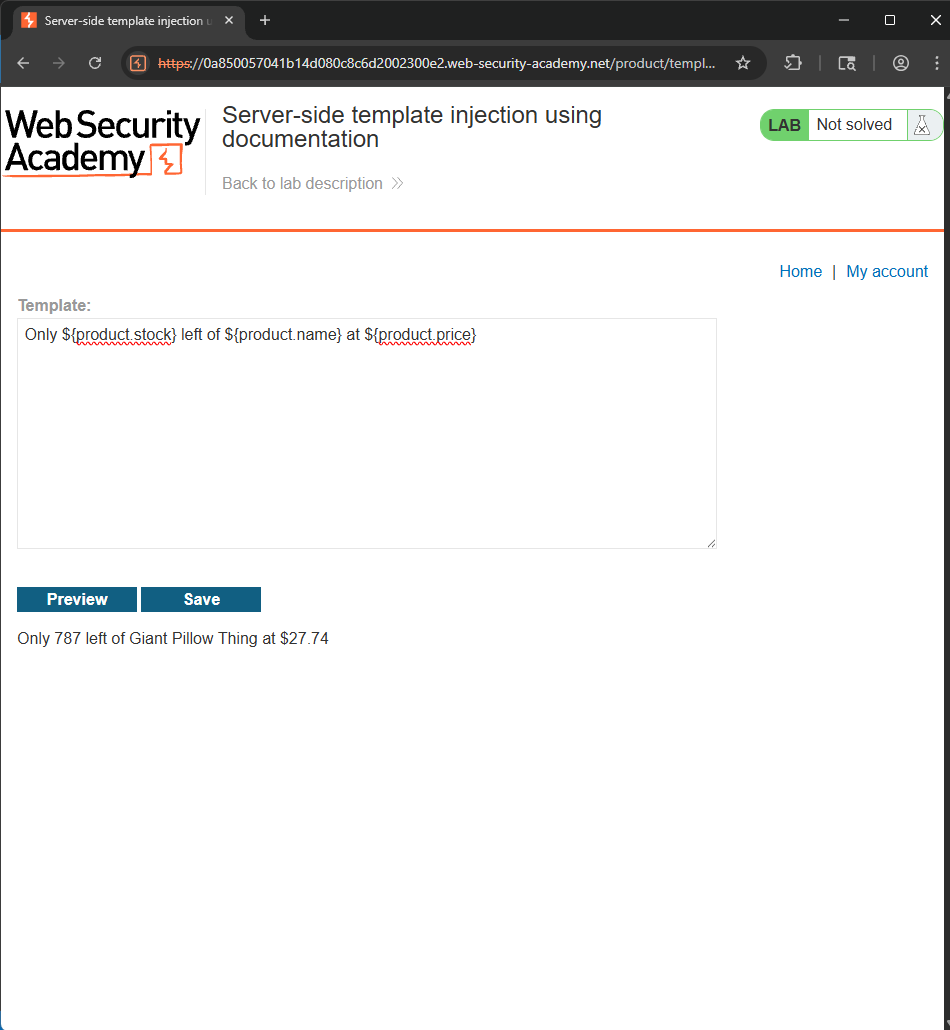Click the Save button
The width and height of the screenshot is (950, 1030).
[x=201, y=599]
